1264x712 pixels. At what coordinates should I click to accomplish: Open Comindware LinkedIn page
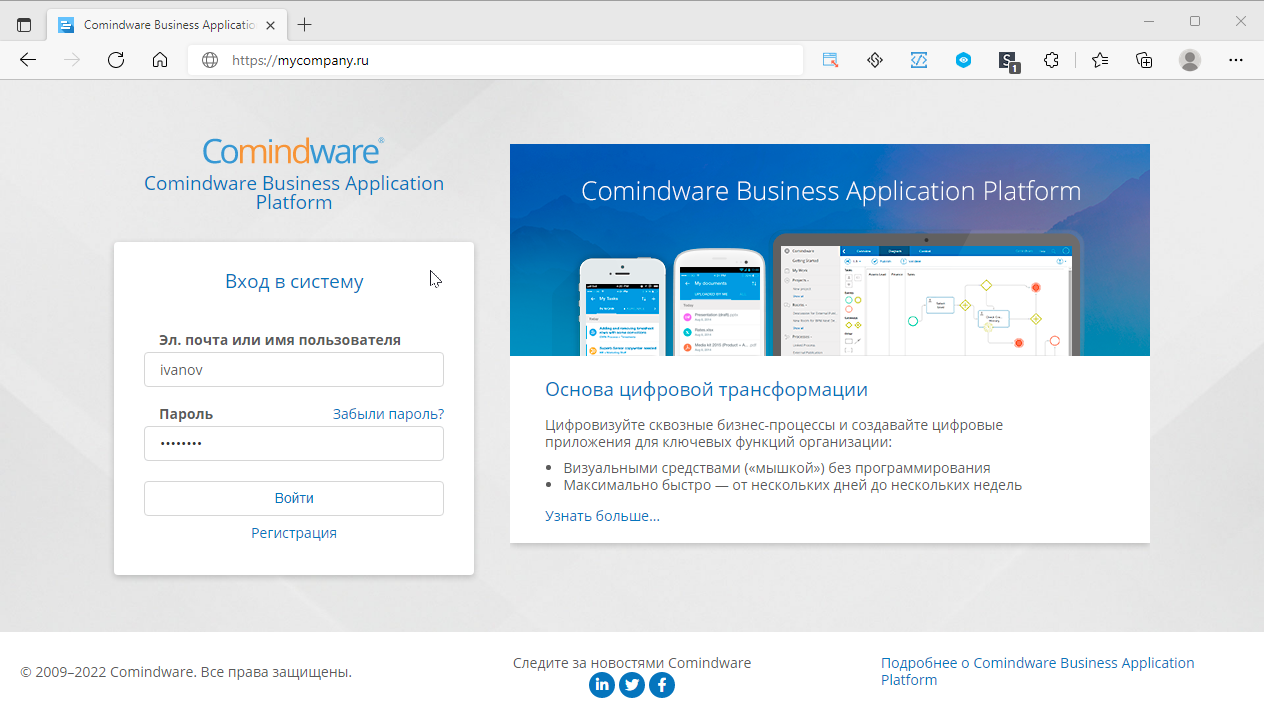pos(602,684)
